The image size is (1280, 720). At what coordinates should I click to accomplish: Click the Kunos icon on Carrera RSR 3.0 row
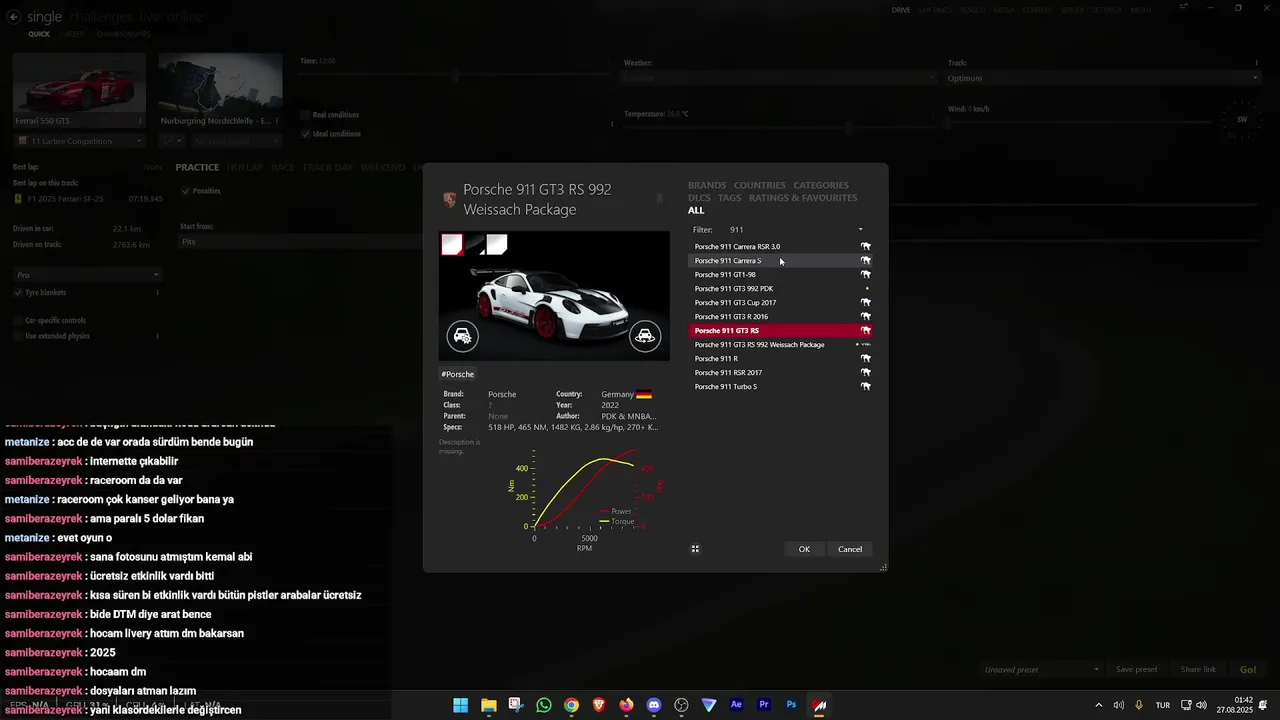click(866, 247)
